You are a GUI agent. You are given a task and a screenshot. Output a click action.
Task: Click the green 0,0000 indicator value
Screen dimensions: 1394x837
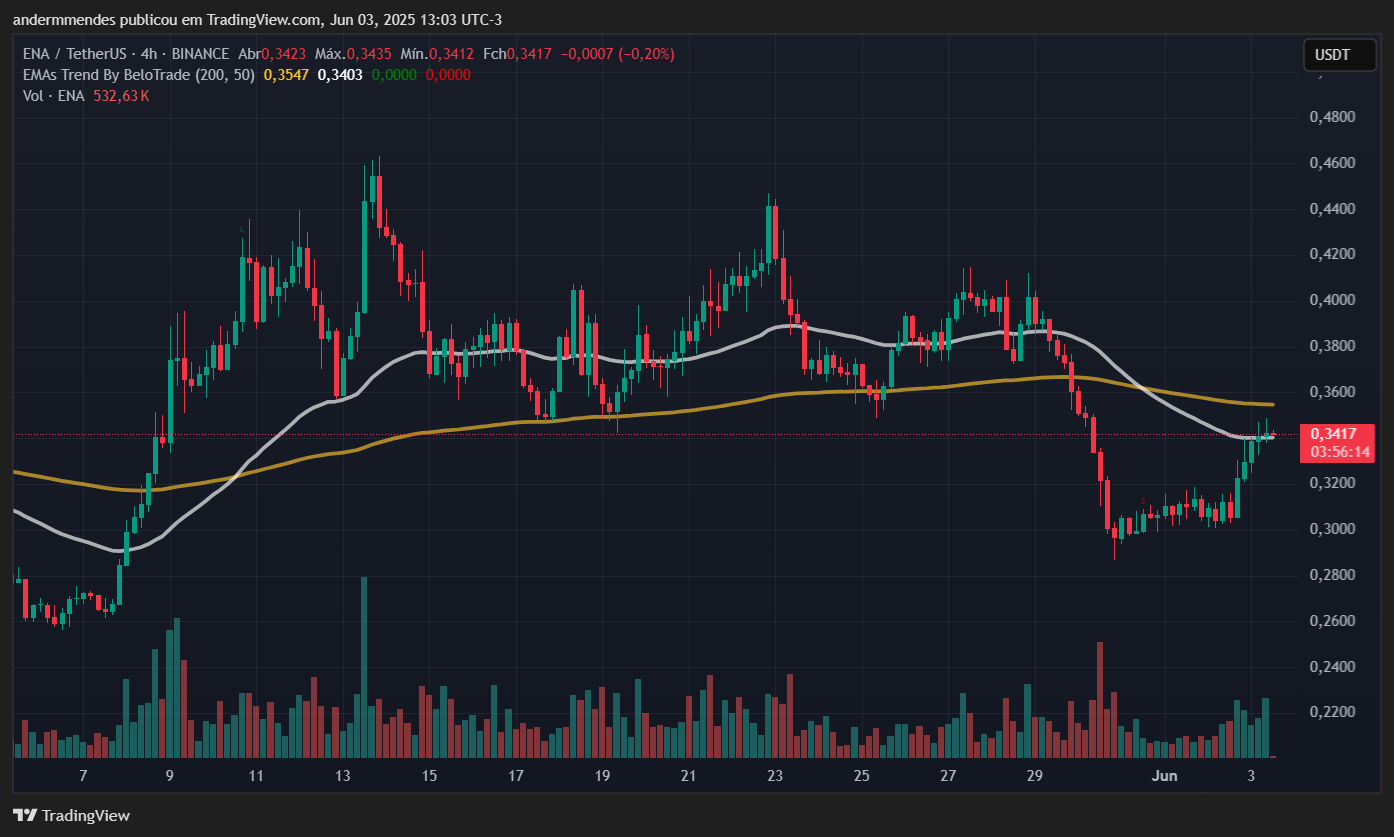click(x=393, y=75)
